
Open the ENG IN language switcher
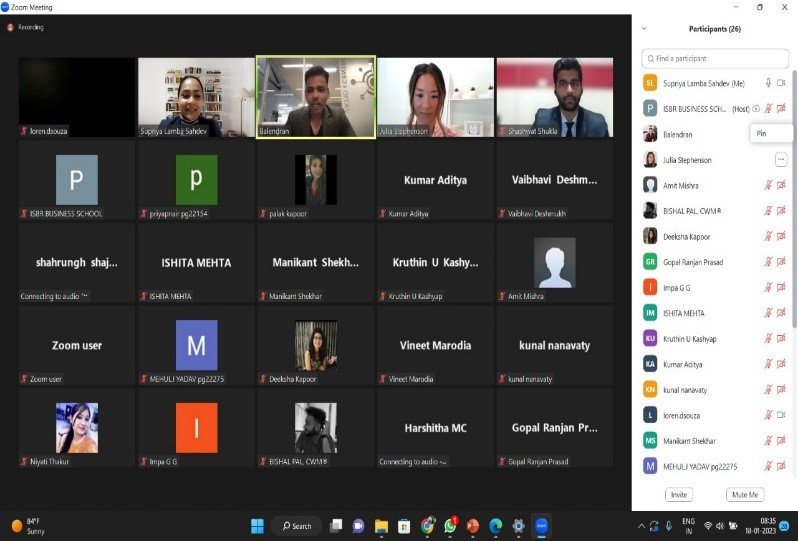tap(688, 526)
